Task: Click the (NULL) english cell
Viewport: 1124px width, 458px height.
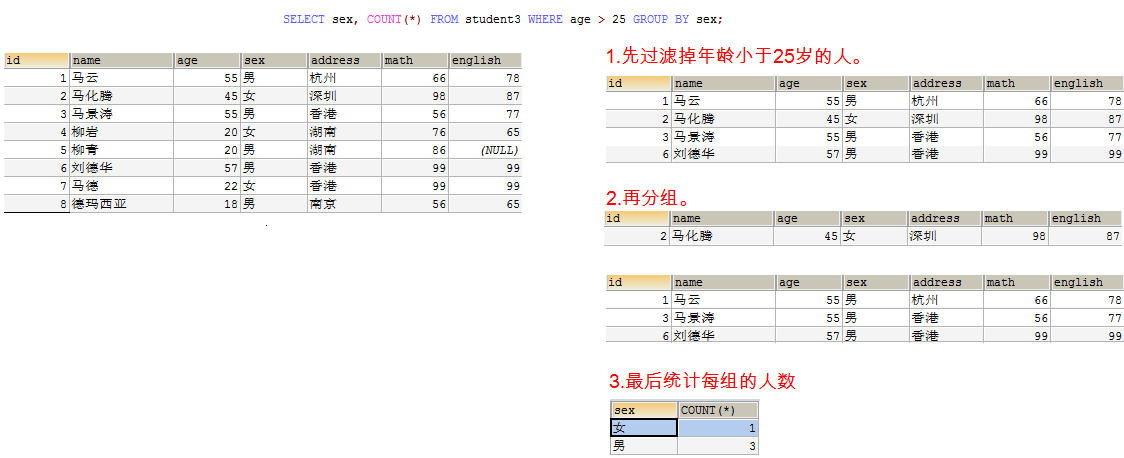Action: pos(485,150)
